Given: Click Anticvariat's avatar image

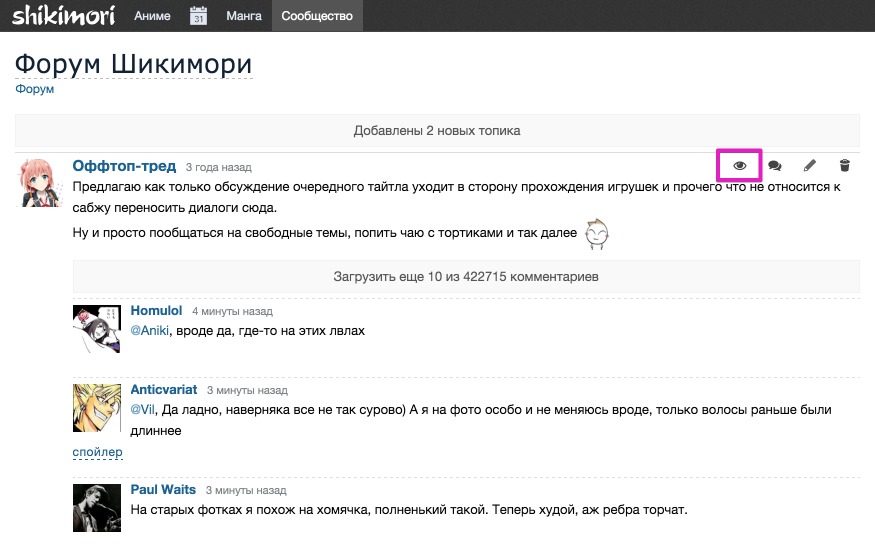Looking at the screenshot, I should pos(97,407).
